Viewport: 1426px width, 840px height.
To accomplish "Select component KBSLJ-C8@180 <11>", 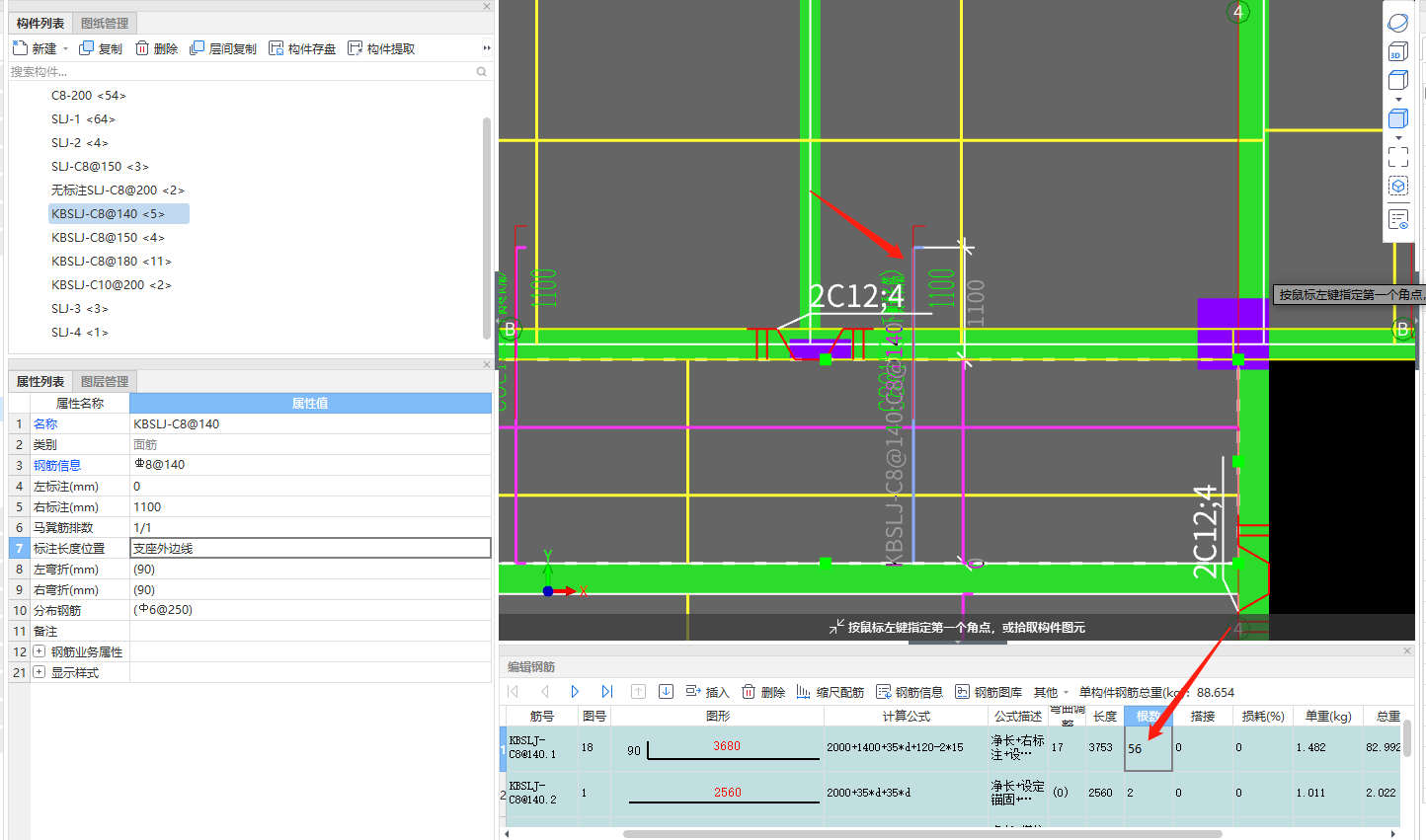I will click(x=112, y=262).
